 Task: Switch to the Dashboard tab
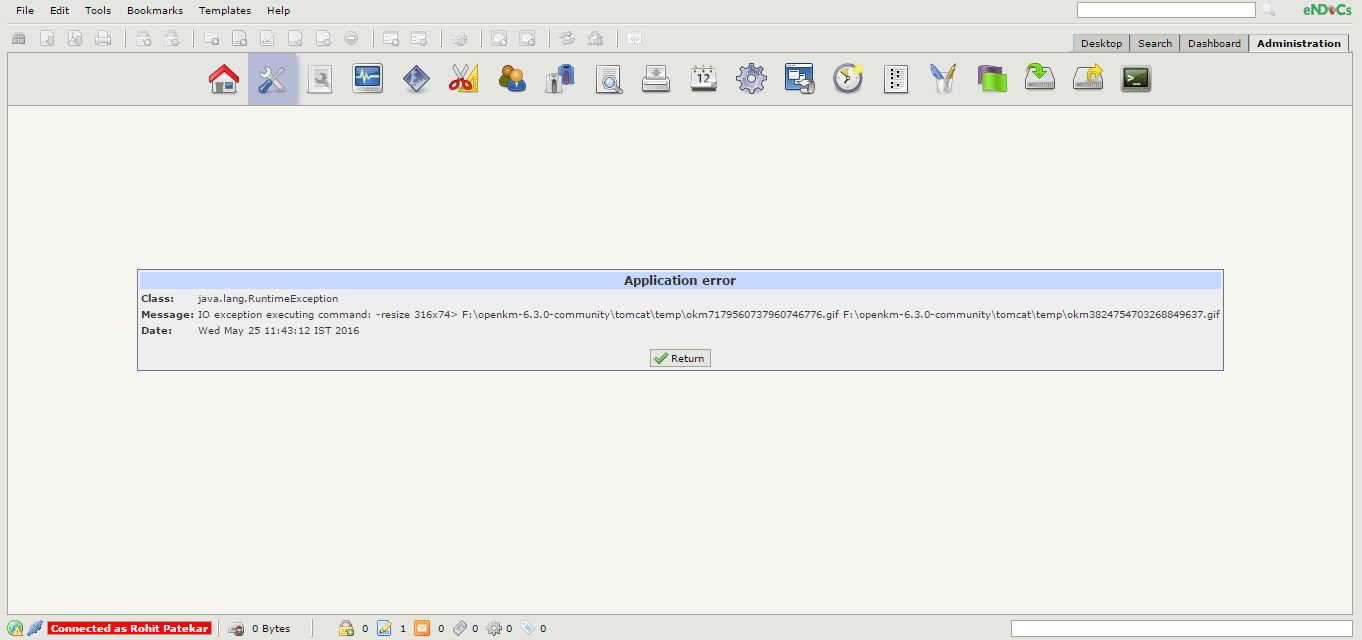point(1214,43)
